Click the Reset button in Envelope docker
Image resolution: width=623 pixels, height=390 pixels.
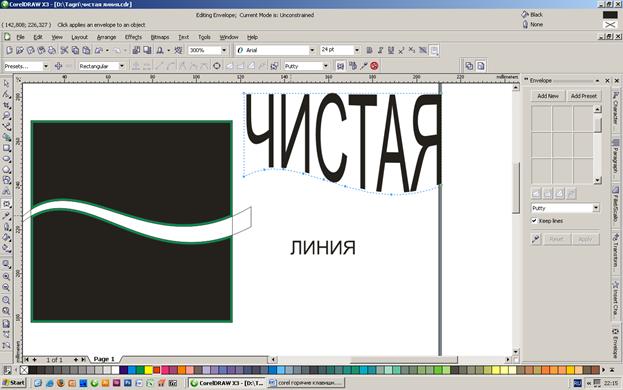[x=556, y=239]
